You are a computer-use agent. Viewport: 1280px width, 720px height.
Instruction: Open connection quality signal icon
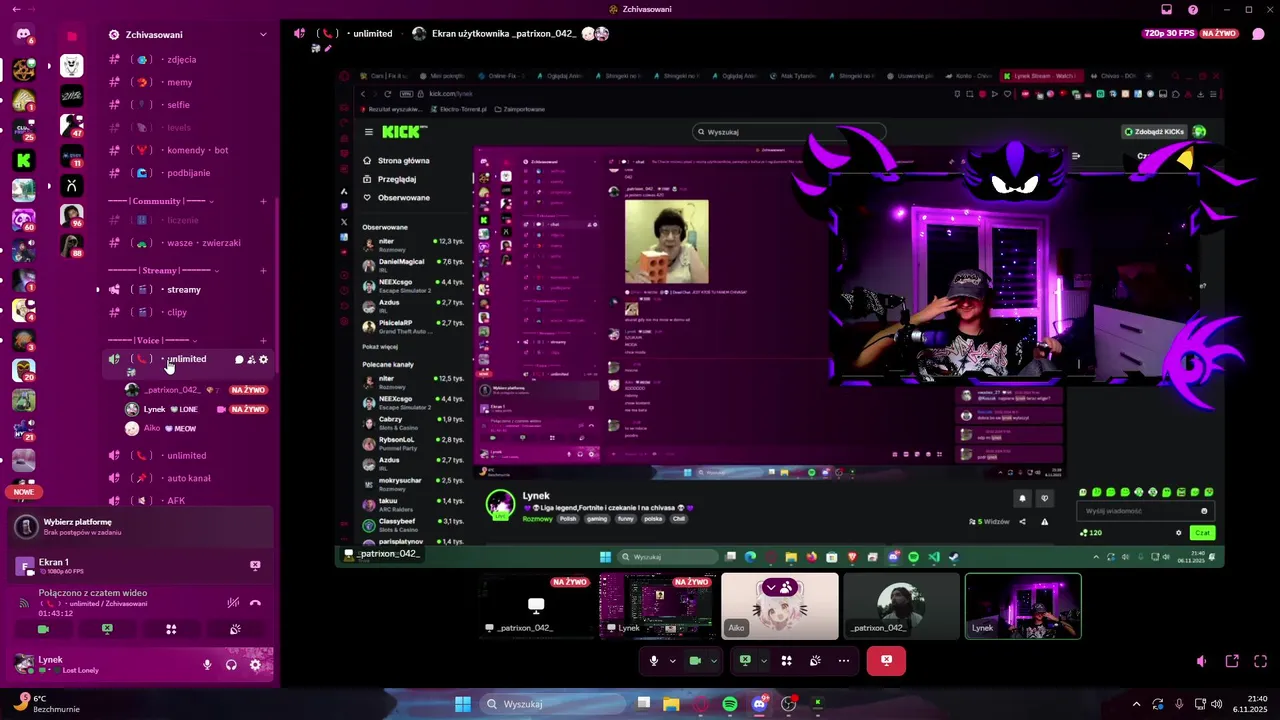(x=24, y=603)
